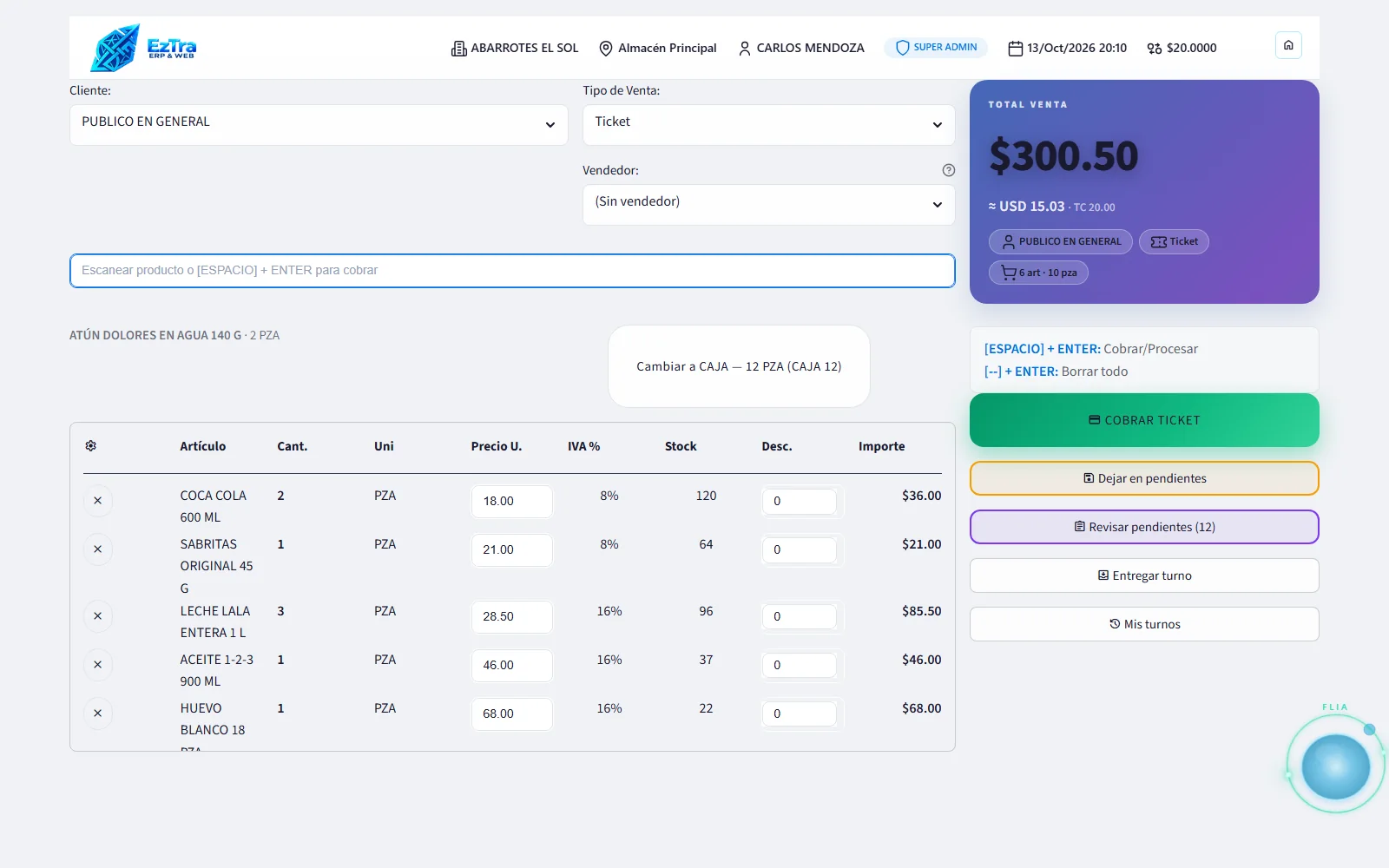Click the Importe column header
This screenshot has width=1389, height=868.
coord(881,446)
